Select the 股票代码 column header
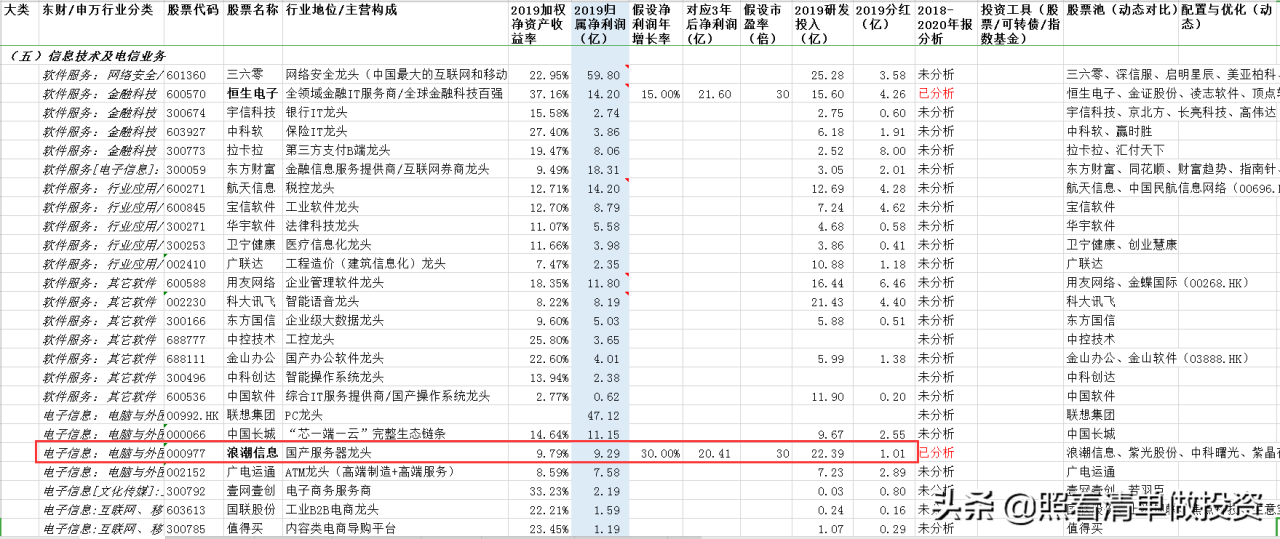The width and height of the screenshot is (1280, 539). coord(193,9)
